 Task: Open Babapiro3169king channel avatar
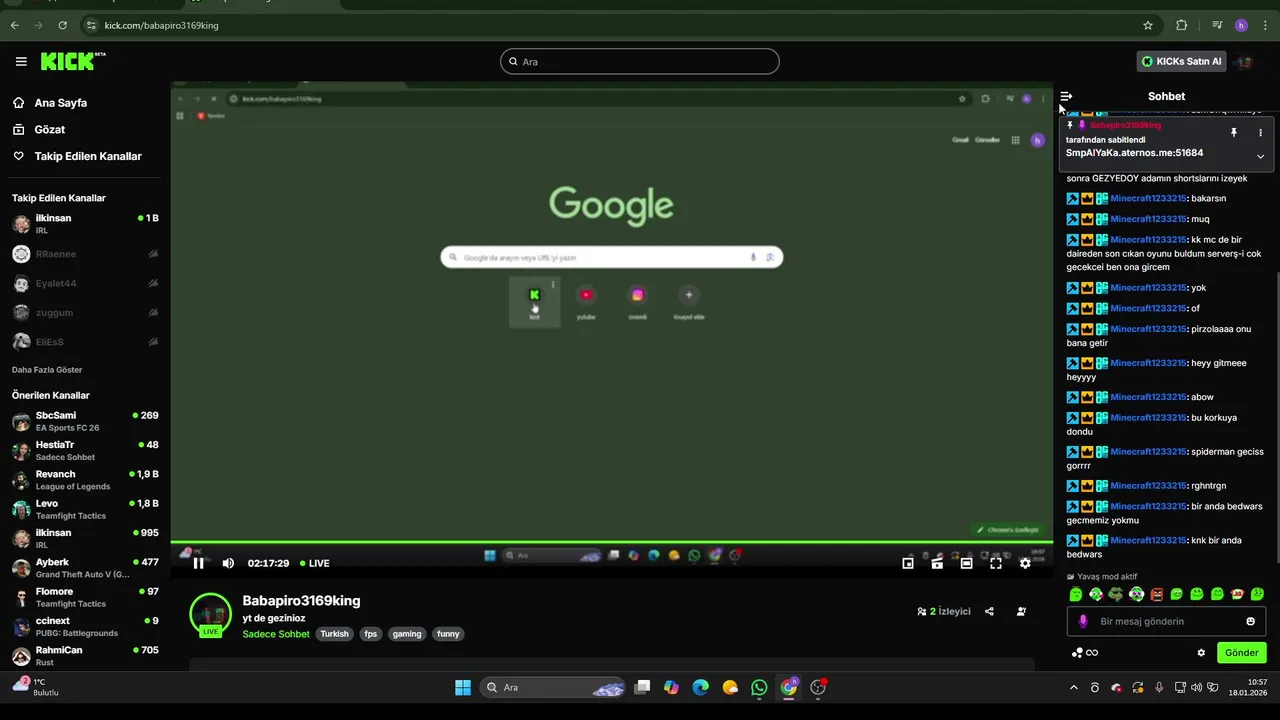(x=210, y=614)
